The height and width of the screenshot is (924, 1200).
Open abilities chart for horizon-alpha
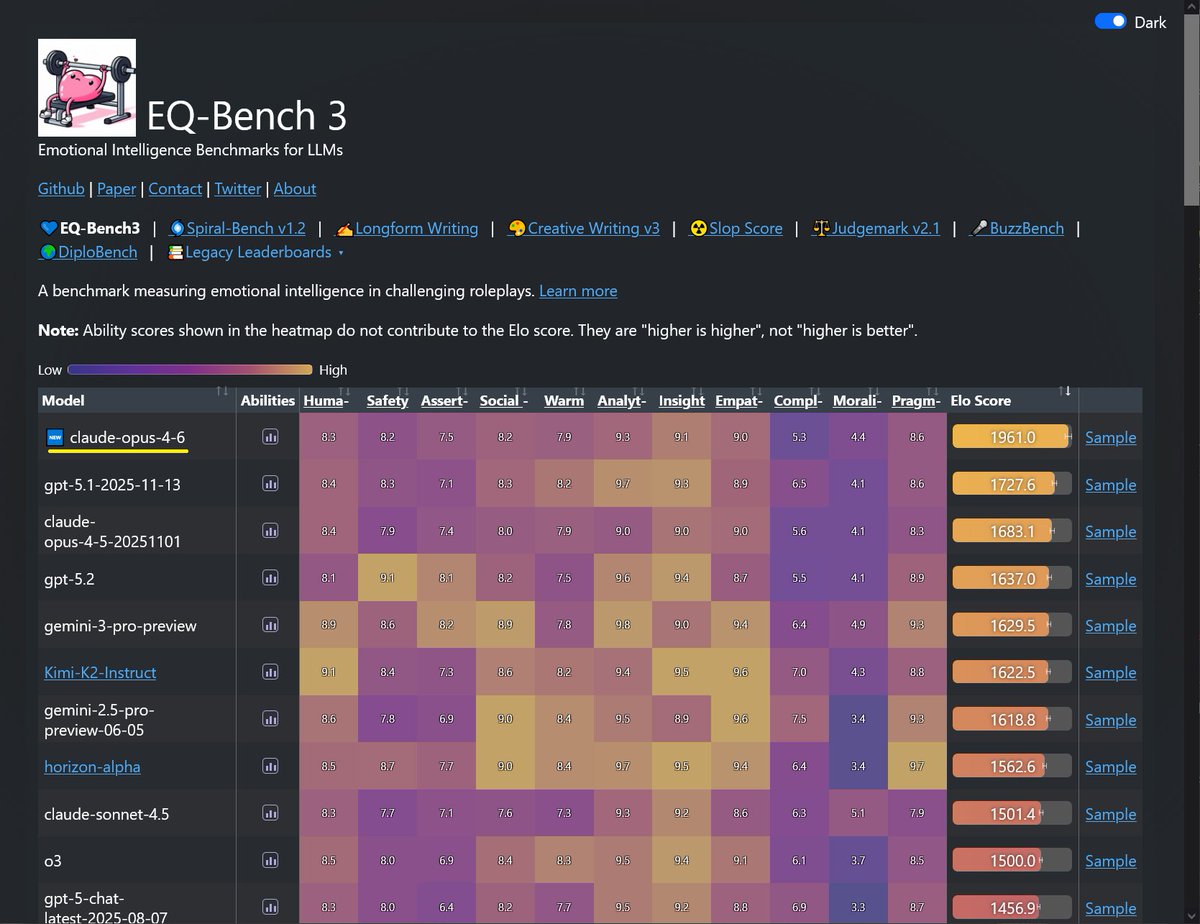268,766
